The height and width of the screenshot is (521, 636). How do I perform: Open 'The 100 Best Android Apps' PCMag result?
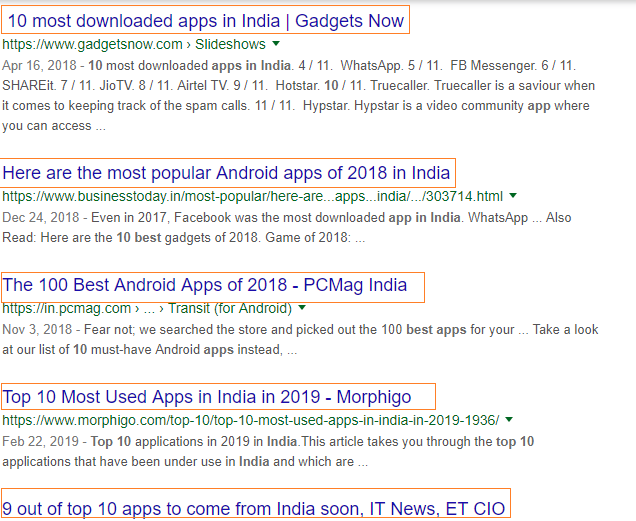tap(205, 286)
